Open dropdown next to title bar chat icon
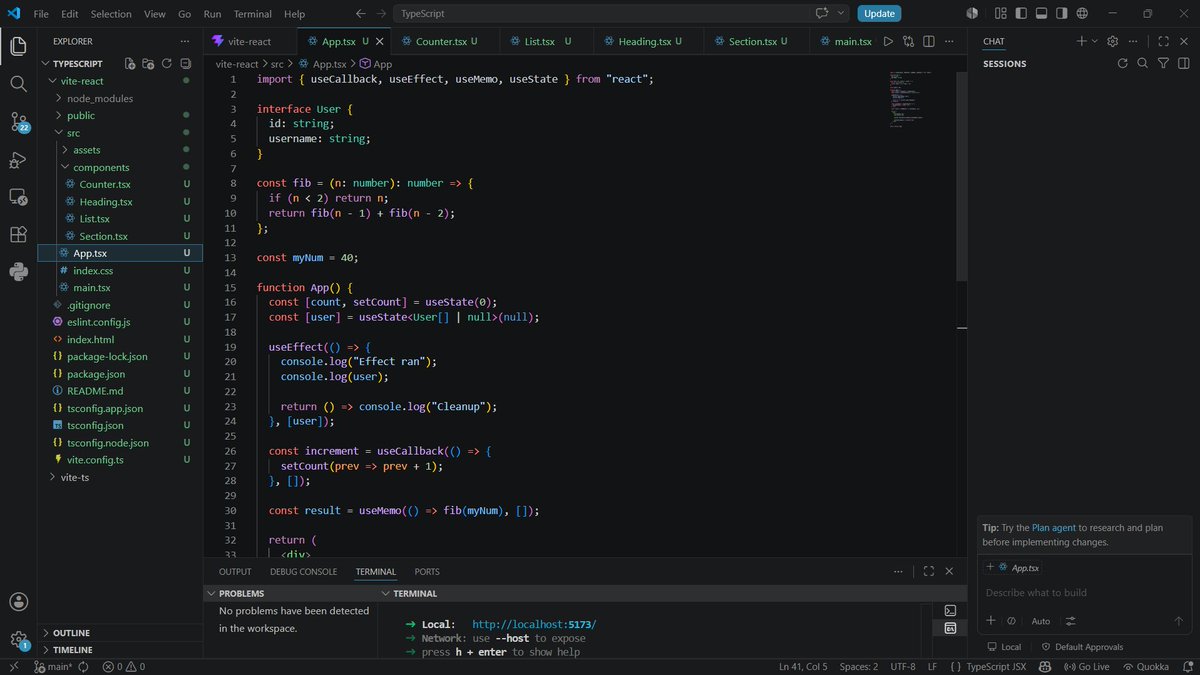This screenshot has width=1200, height=675. click(840, 13)
